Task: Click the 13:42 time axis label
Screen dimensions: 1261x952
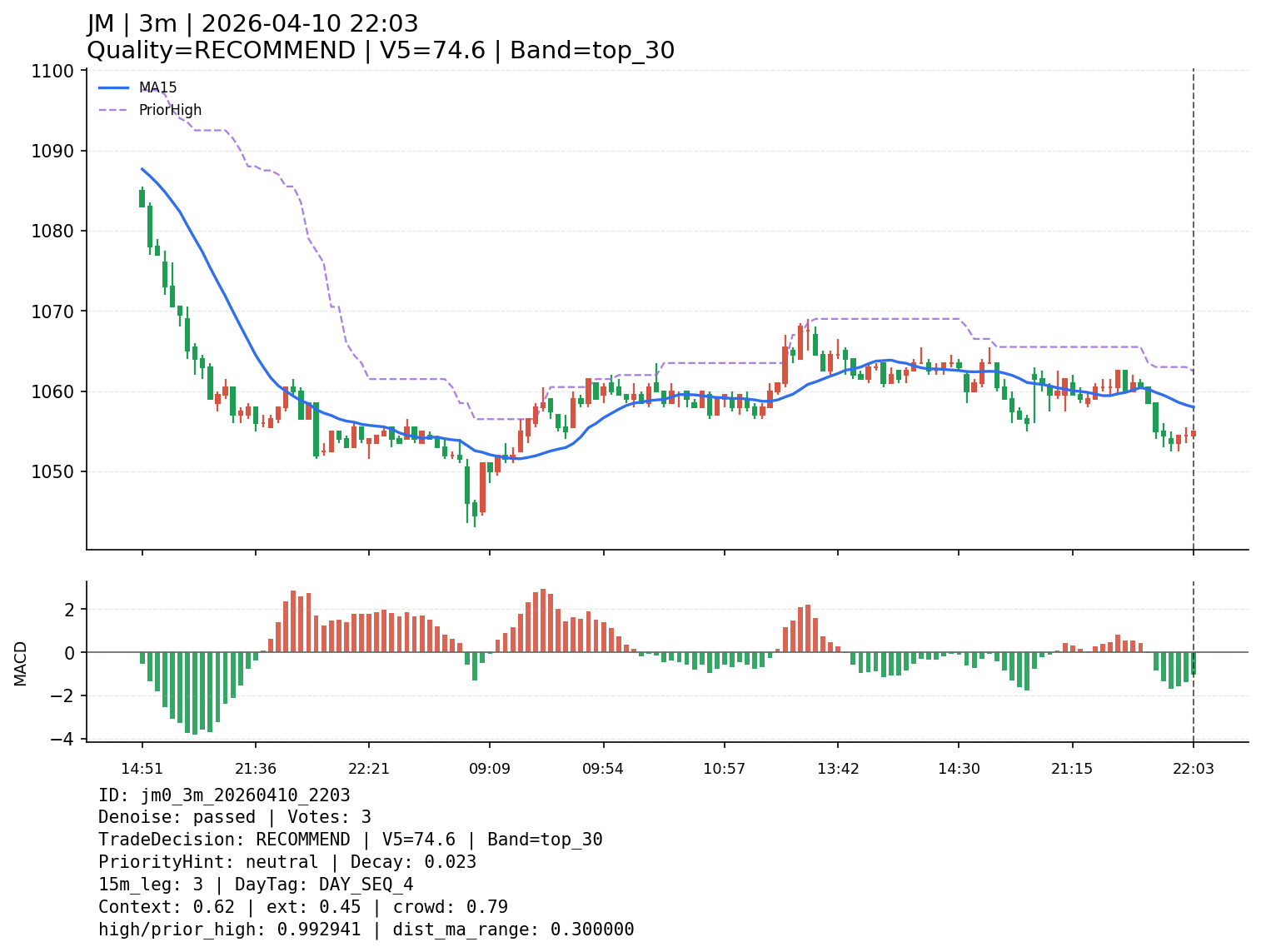Action: [x=838, y=769]
